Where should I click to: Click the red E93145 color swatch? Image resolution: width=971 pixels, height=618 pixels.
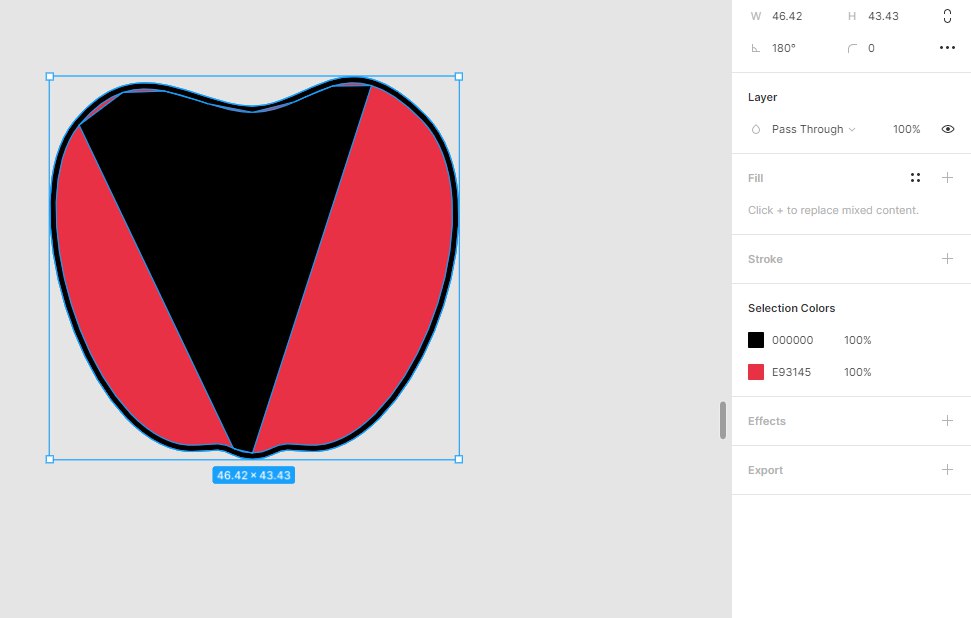[755, 372]
